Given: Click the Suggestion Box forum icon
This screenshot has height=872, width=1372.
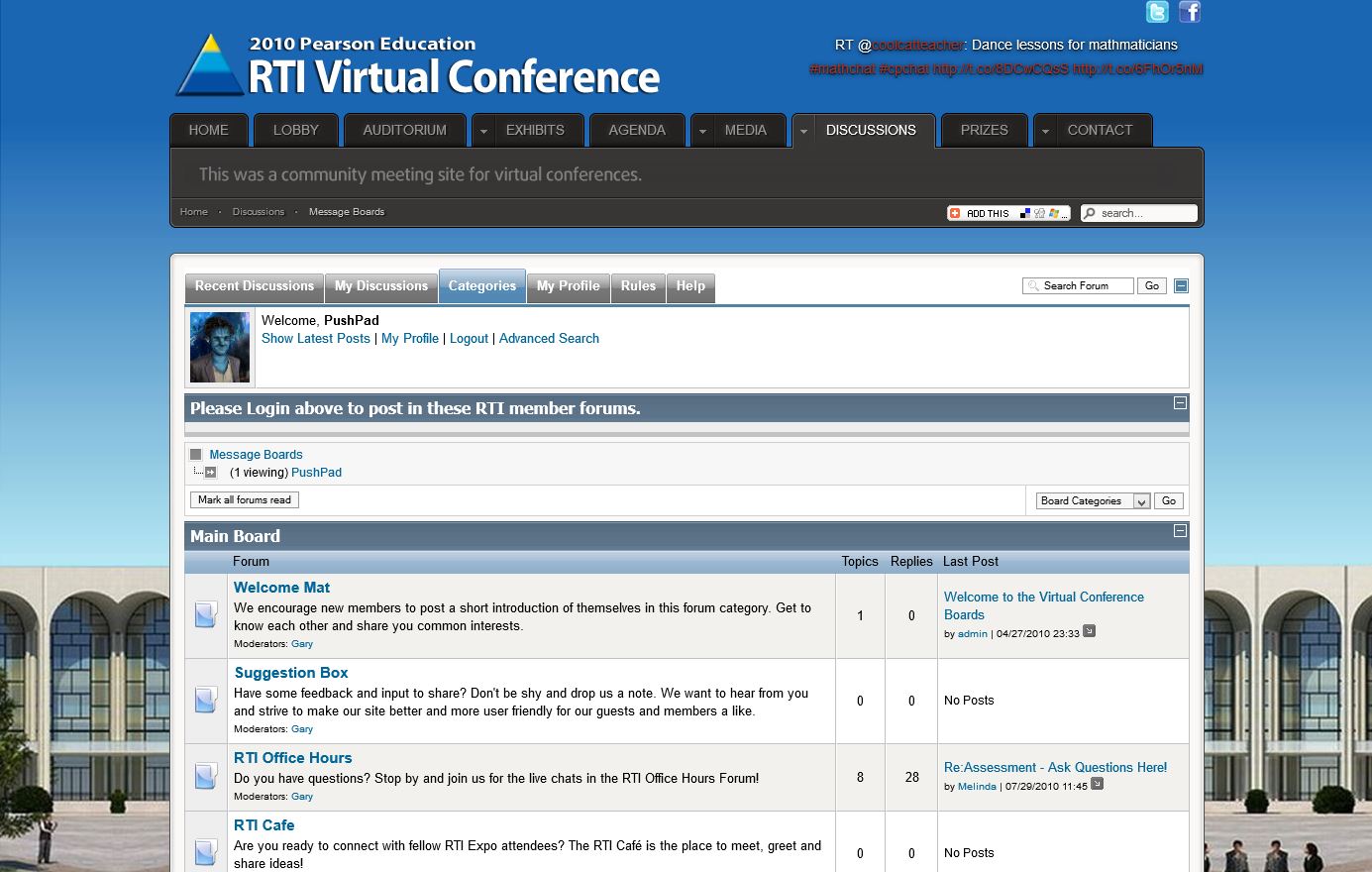Looking at the screenshot, I should coord(205,701).
